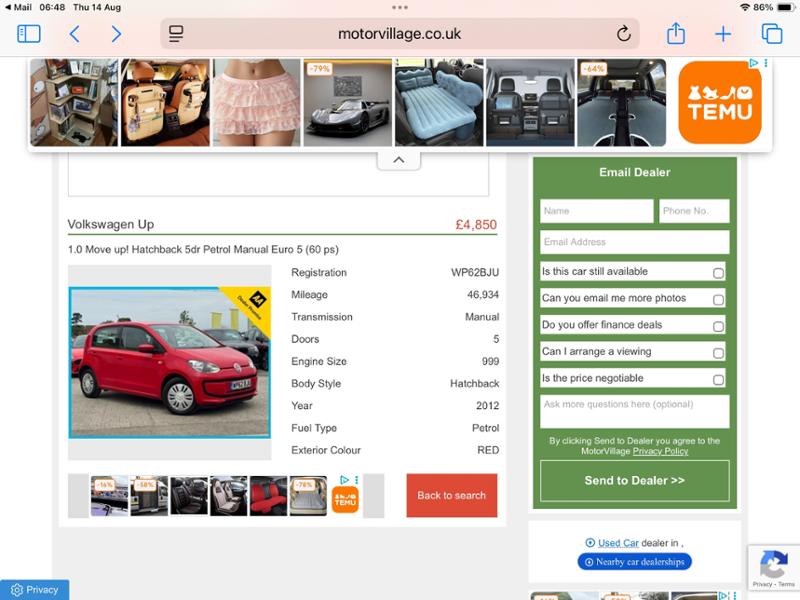This screenshot has height=600, width=800.
Task: Check 'Is this car still available'
Action: point(718,273)
